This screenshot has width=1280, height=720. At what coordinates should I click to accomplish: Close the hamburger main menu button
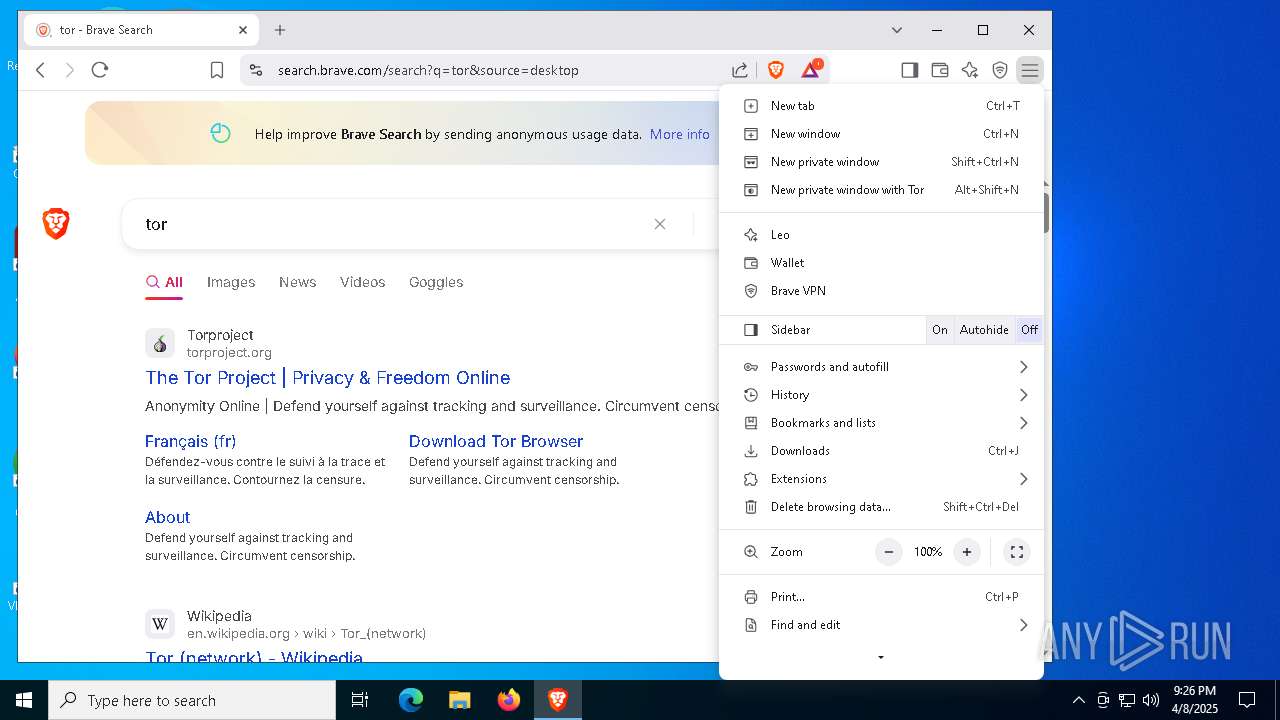click(x=1029, y=70)
